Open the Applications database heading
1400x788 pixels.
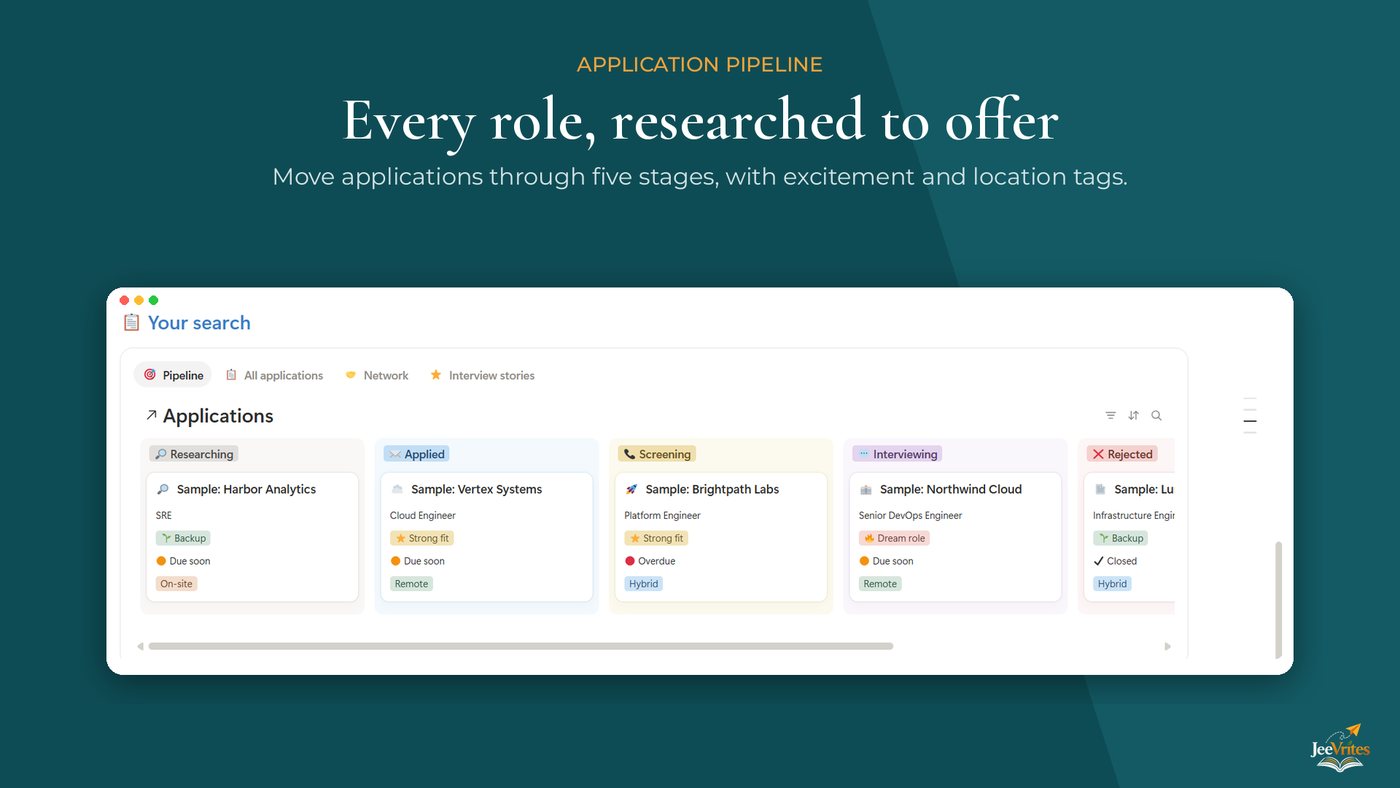(218, 416)
